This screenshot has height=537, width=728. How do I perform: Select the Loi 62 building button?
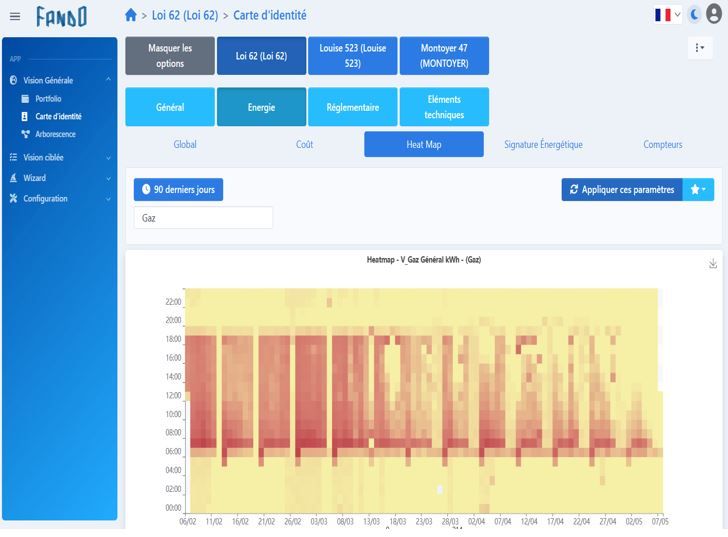tap(261, 56)
